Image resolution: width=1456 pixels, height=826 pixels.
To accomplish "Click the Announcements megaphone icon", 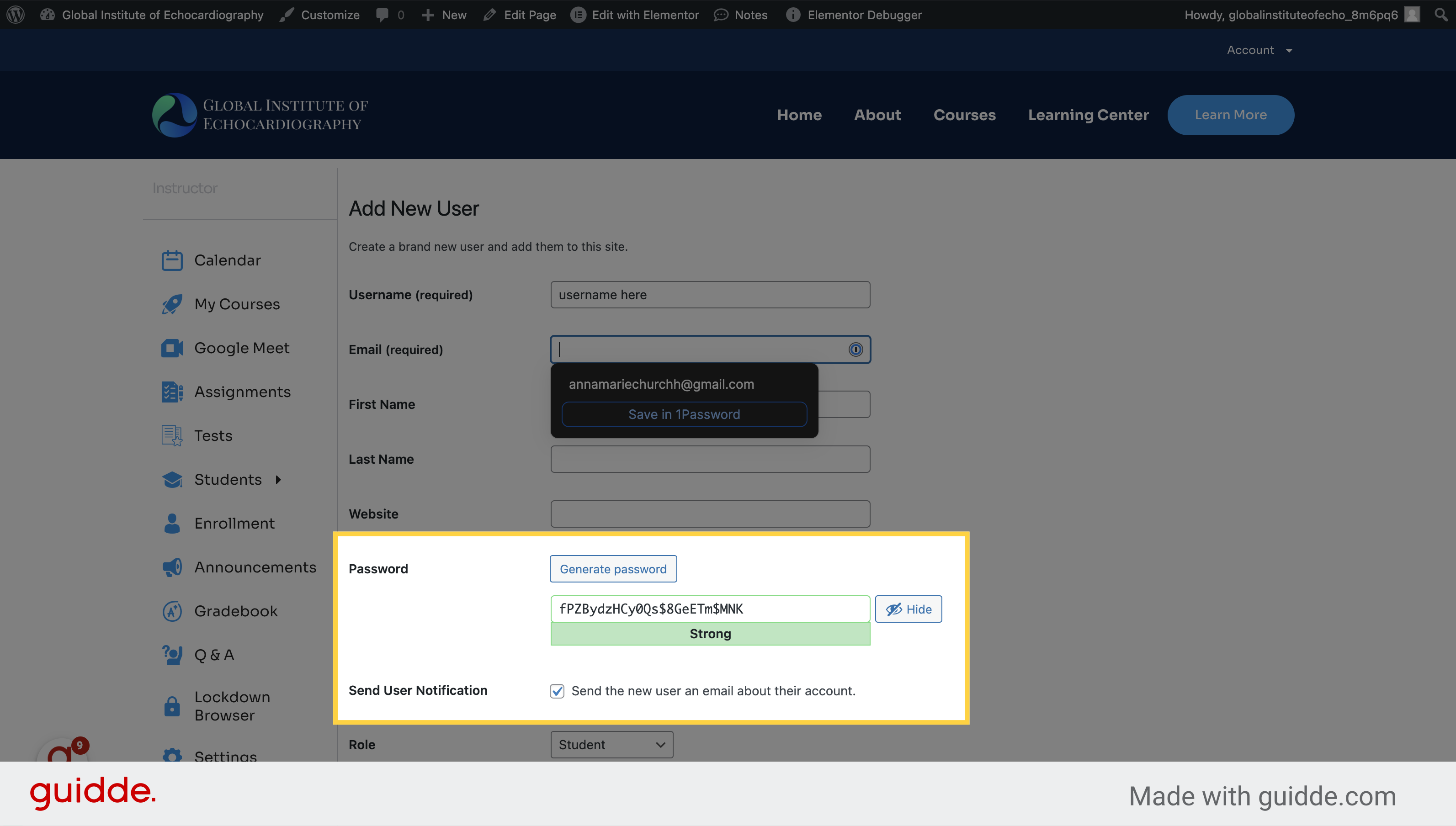I will pyautogui.click(x=172, y=567).
